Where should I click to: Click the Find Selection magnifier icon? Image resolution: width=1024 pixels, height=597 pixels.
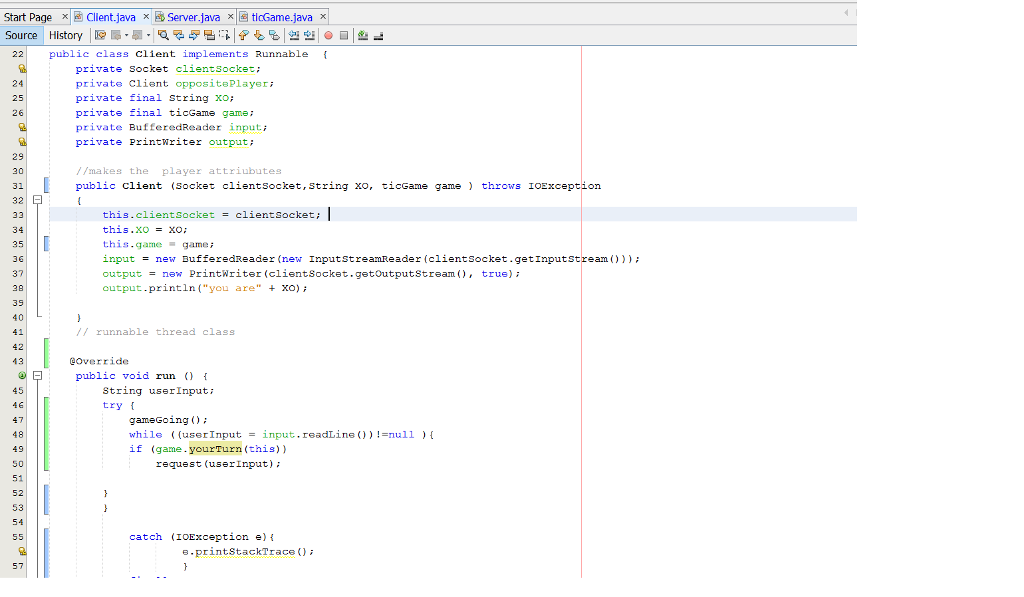(161, 35)
